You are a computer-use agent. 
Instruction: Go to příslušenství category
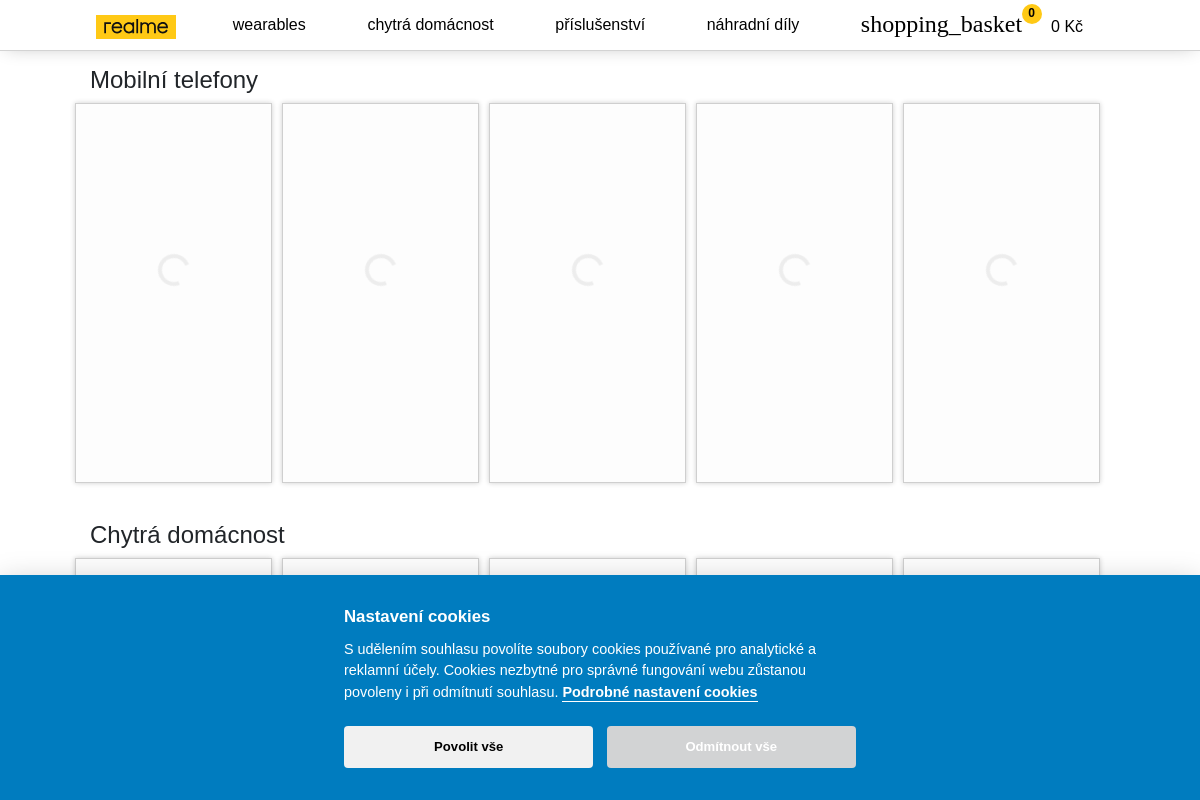600,25
